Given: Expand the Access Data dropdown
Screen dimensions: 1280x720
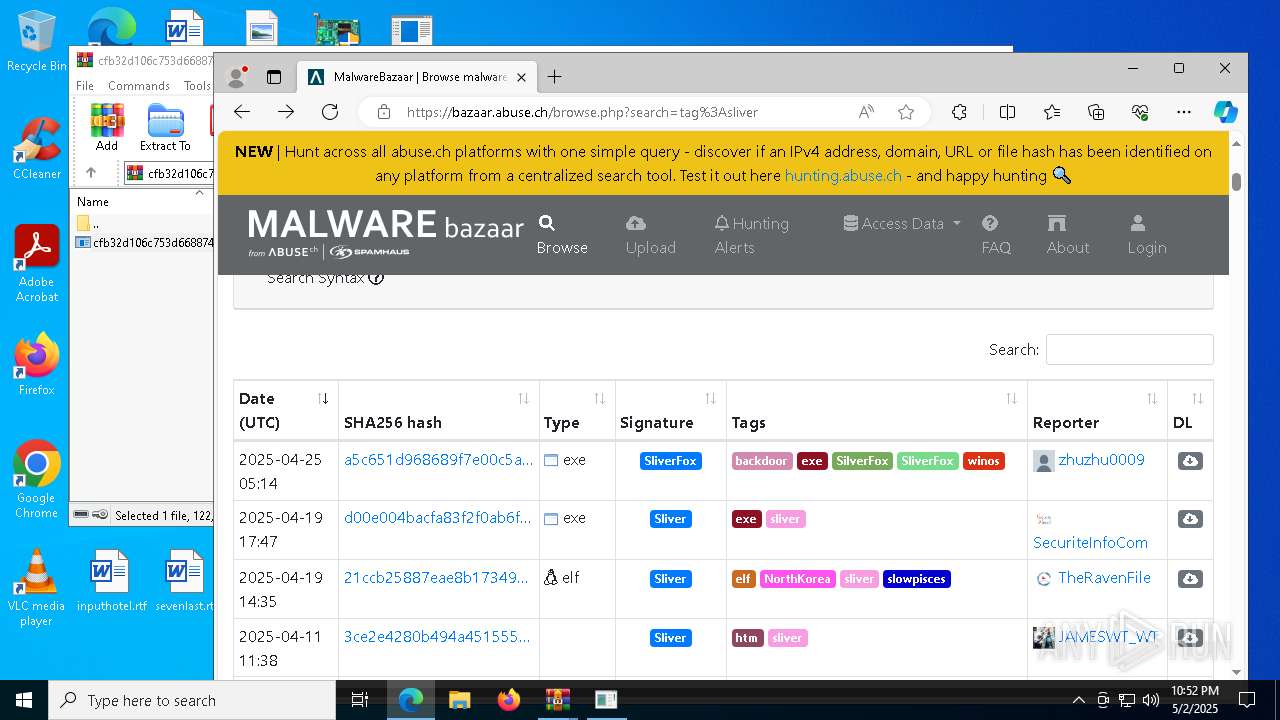Looking at the screenshot, I should coord(902,223).
